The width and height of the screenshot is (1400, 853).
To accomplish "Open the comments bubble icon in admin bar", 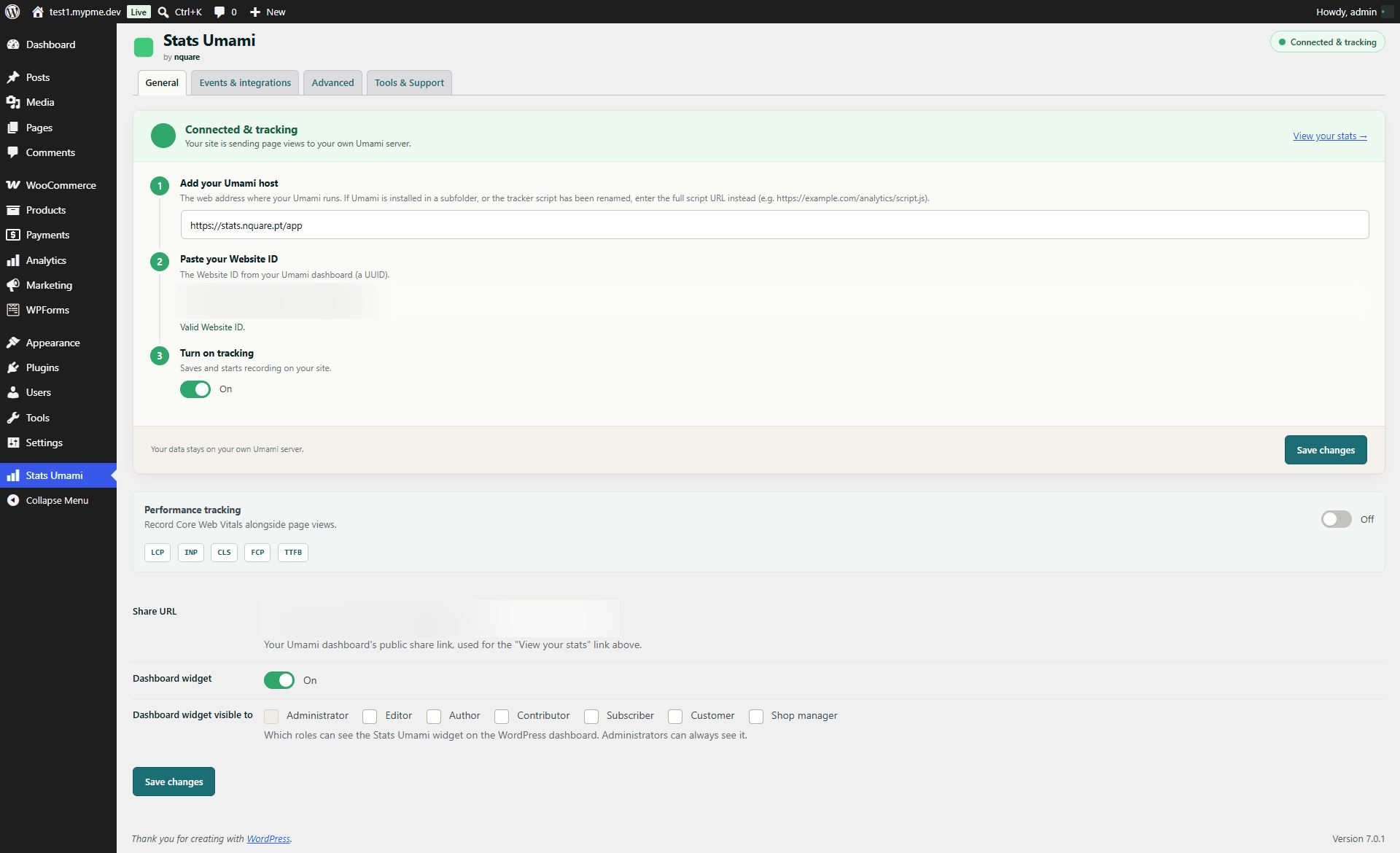I will coord(219,12).
